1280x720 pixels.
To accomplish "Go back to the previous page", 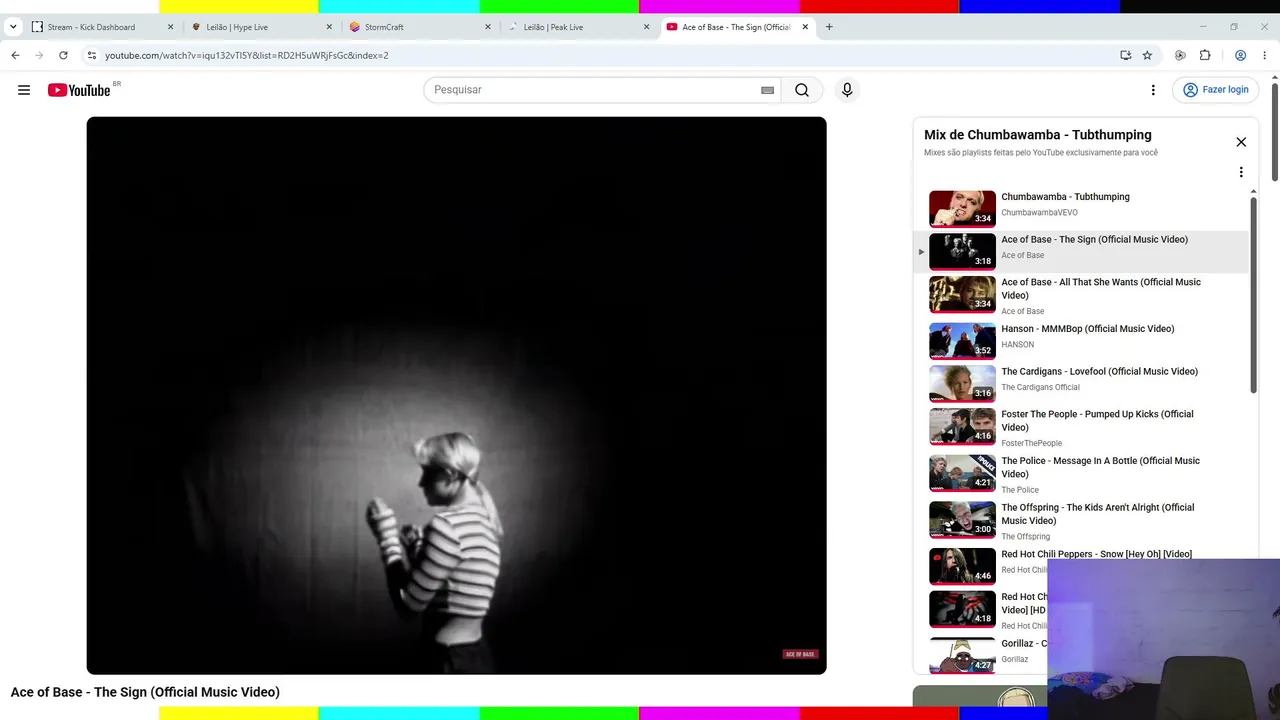I will [15, 55].
